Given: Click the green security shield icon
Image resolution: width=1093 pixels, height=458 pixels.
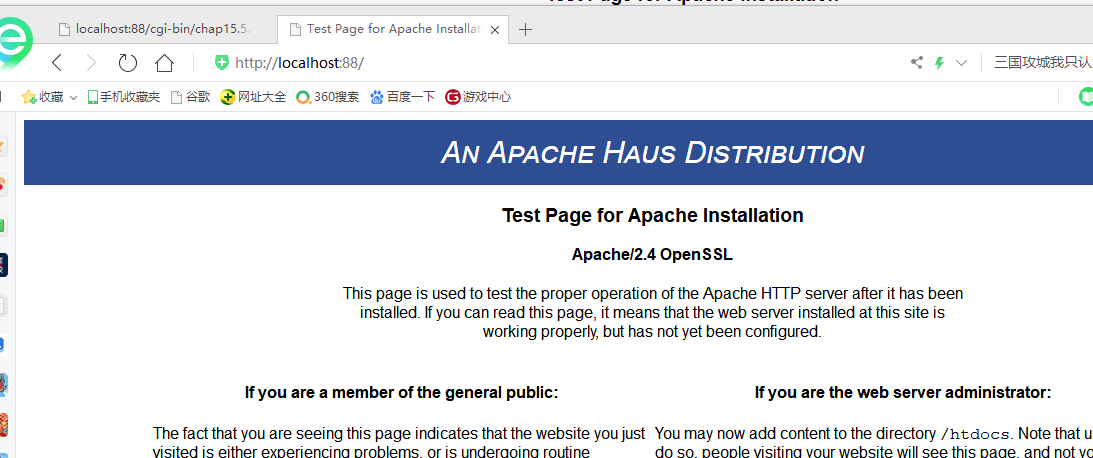Looking at the screenshot, I should [x=222, y=62].
